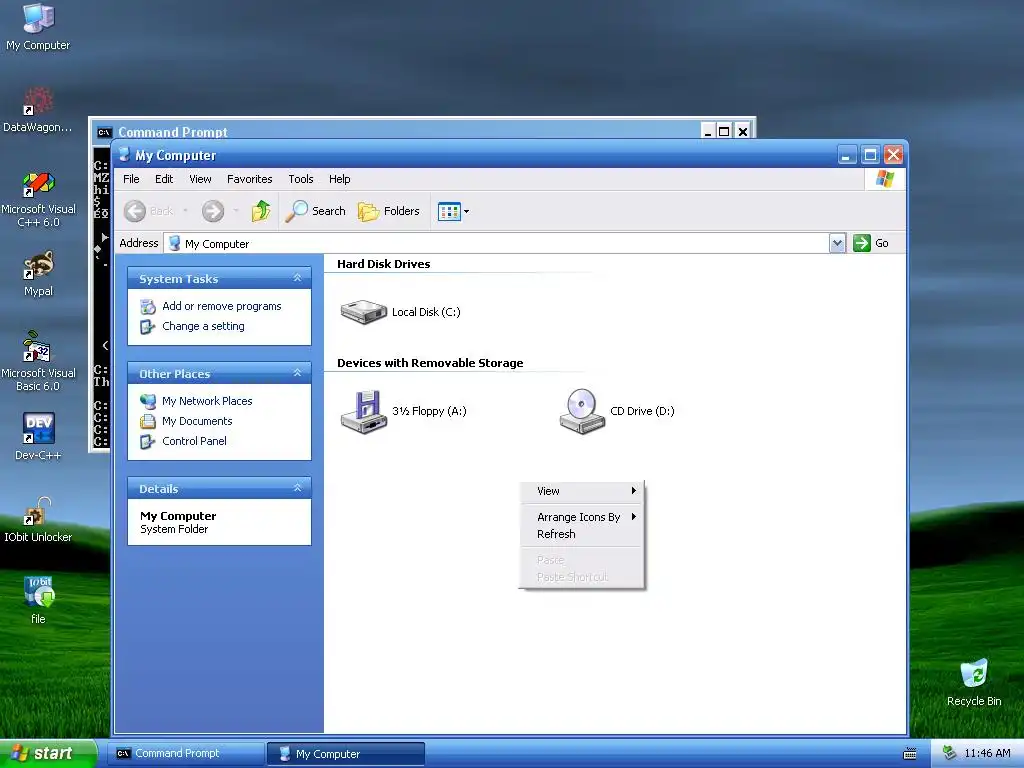Collapse the Other Places panel
The width and height of the screenshot is (1024, 768).
coord(297,373)
